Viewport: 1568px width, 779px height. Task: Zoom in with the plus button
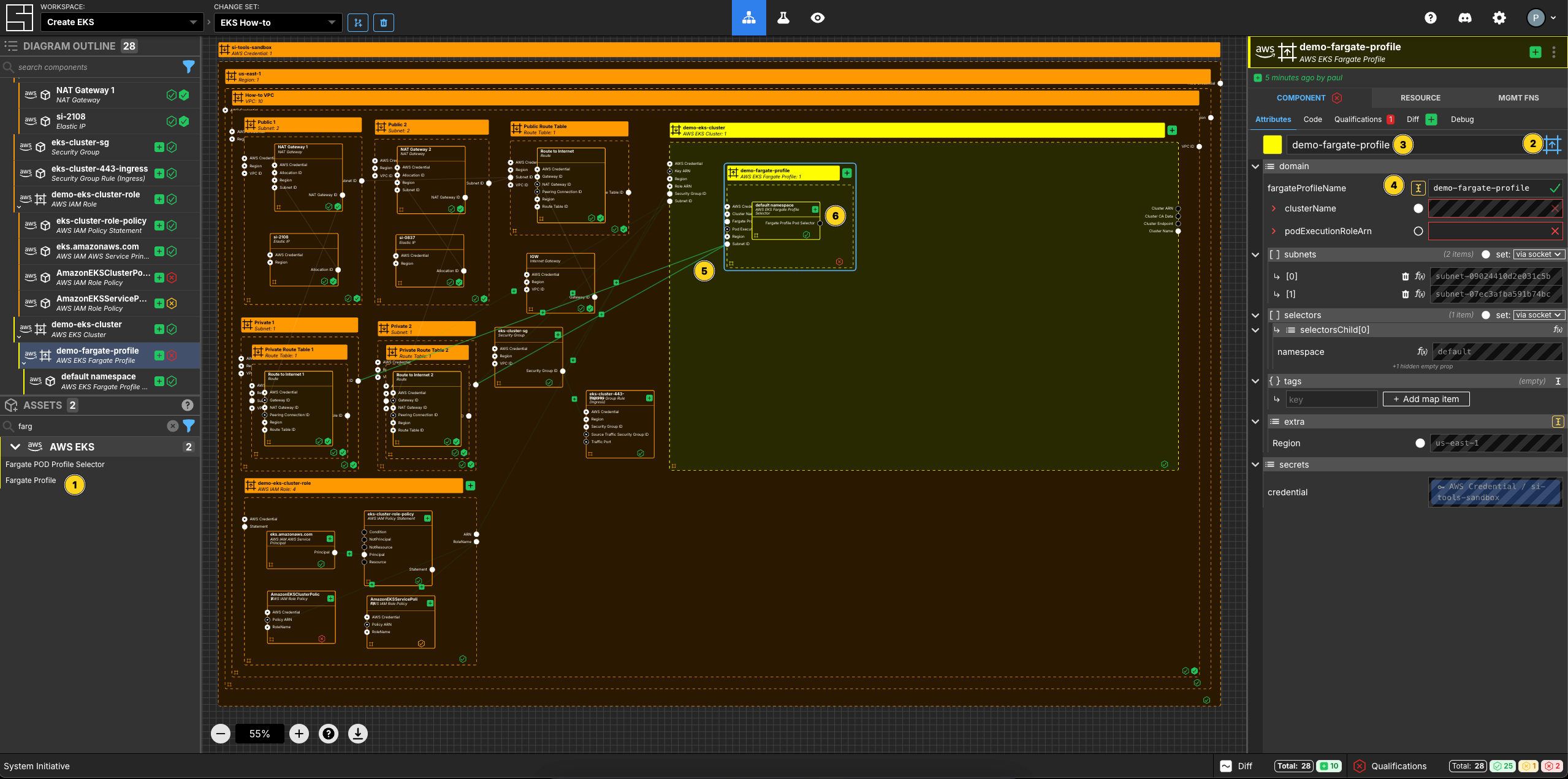click(x=299, y=734)
